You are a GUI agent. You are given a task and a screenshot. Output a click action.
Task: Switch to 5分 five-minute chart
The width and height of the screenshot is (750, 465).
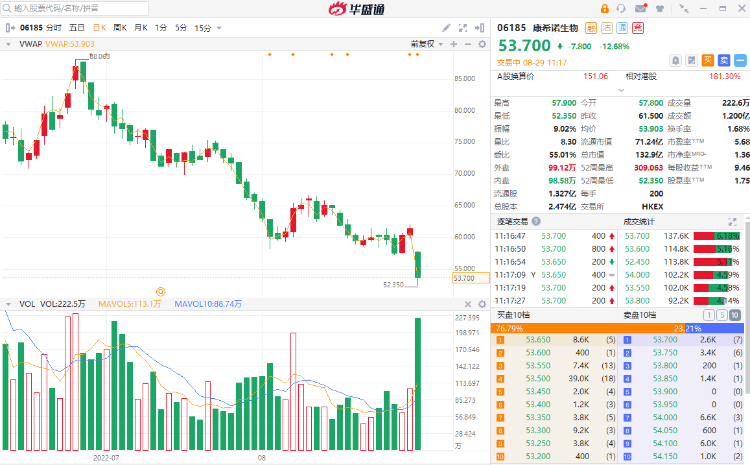pos(181,28)
